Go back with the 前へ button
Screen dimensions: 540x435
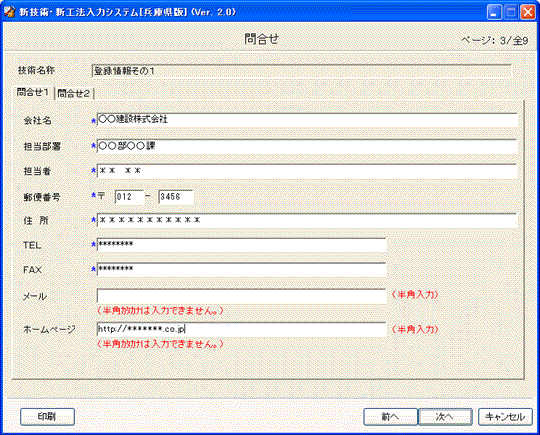click(x=390, y=417)
